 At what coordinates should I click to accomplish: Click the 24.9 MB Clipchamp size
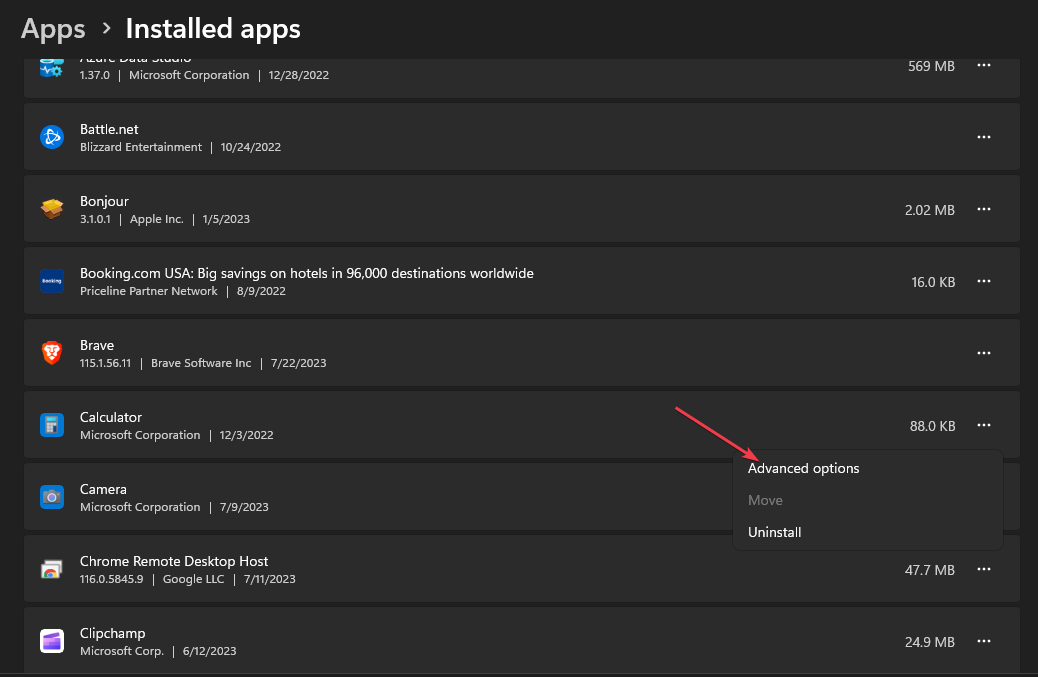(929, 643)
